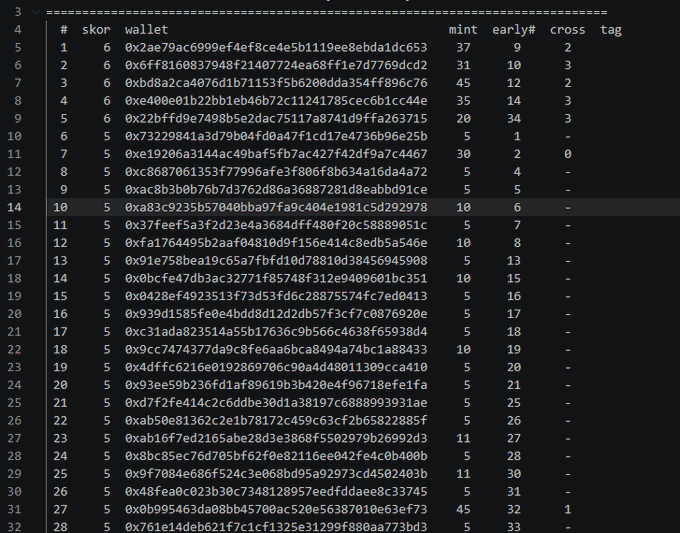
Task: Click mint value 37 in rank 1 row
Action: coord(463,47)
